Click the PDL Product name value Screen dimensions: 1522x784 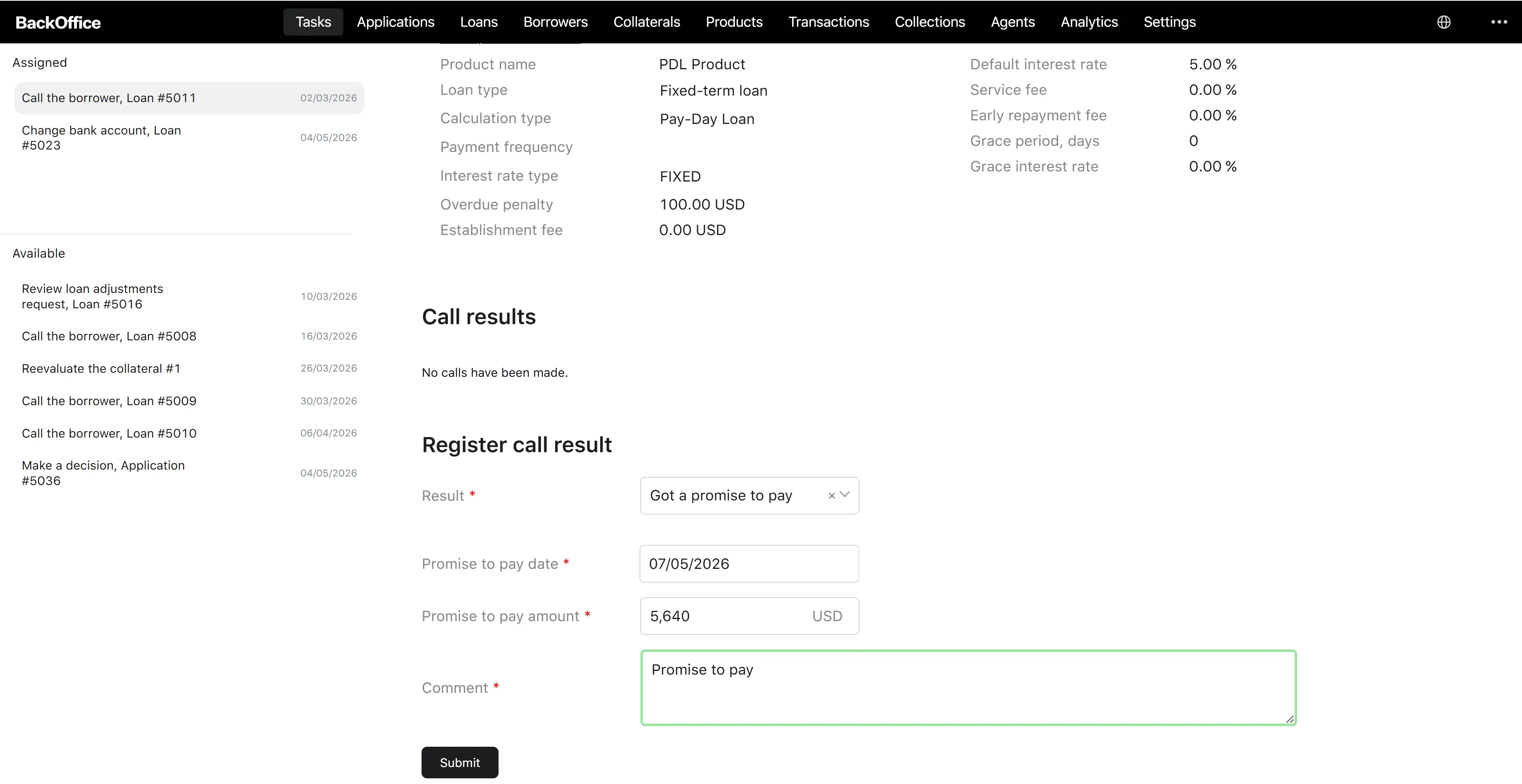pyautogui.click(x=702, y=64)
